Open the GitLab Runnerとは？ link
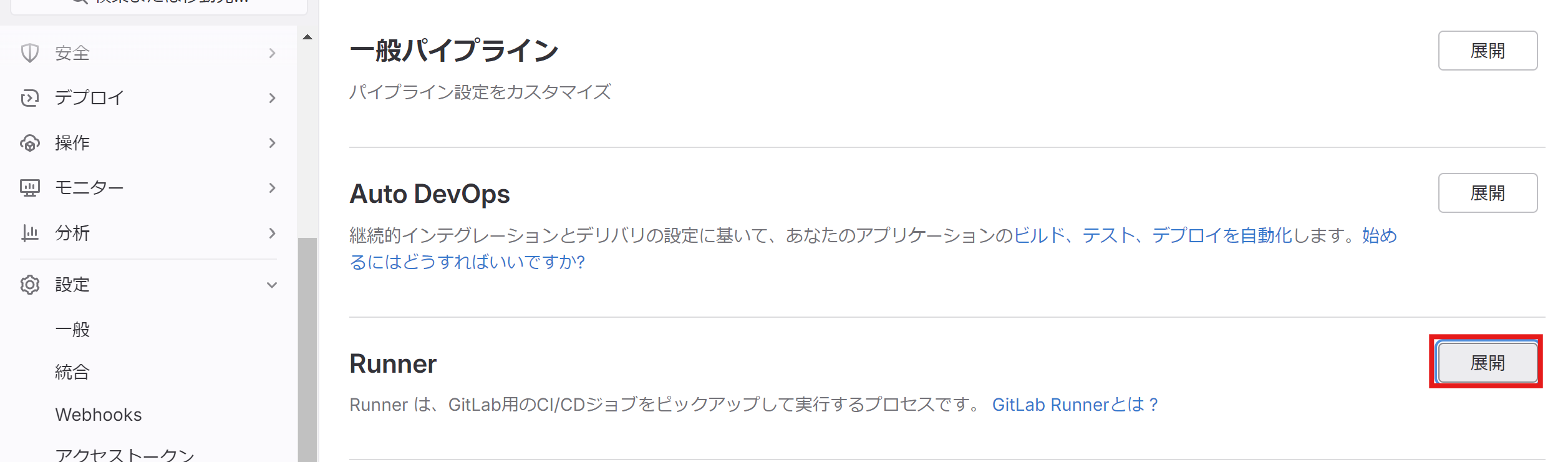This screenshot has height=462, width=1568. pos(1075,405)
